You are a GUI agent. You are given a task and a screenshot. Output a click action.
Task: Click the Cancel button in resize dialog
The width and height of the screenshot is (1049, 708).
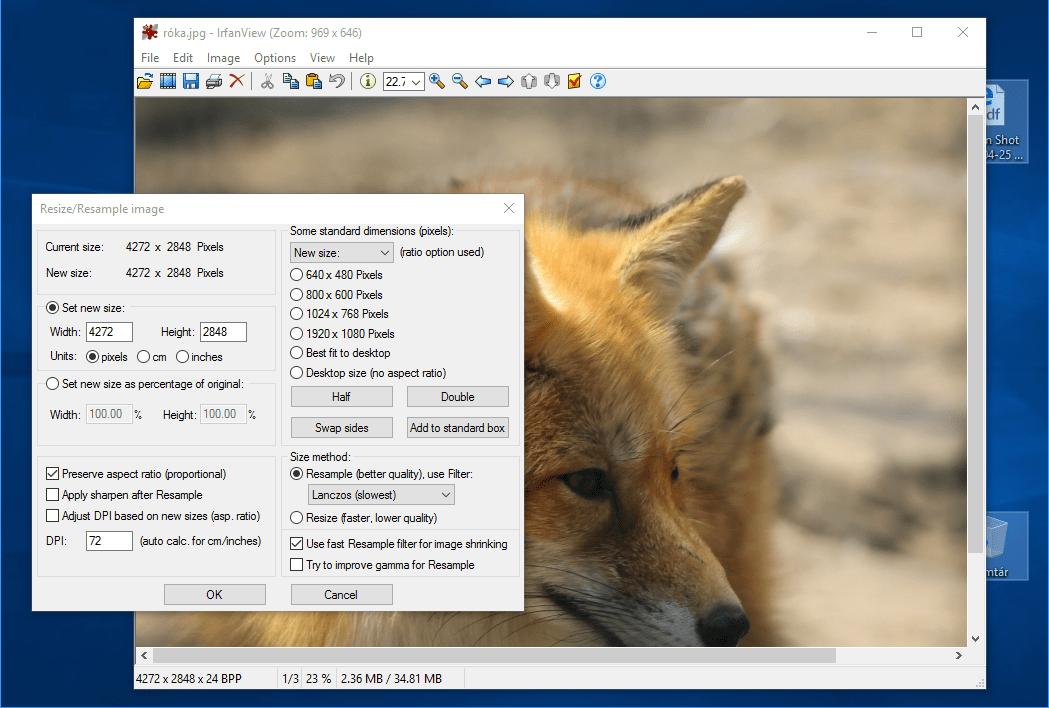click(341, 594)
